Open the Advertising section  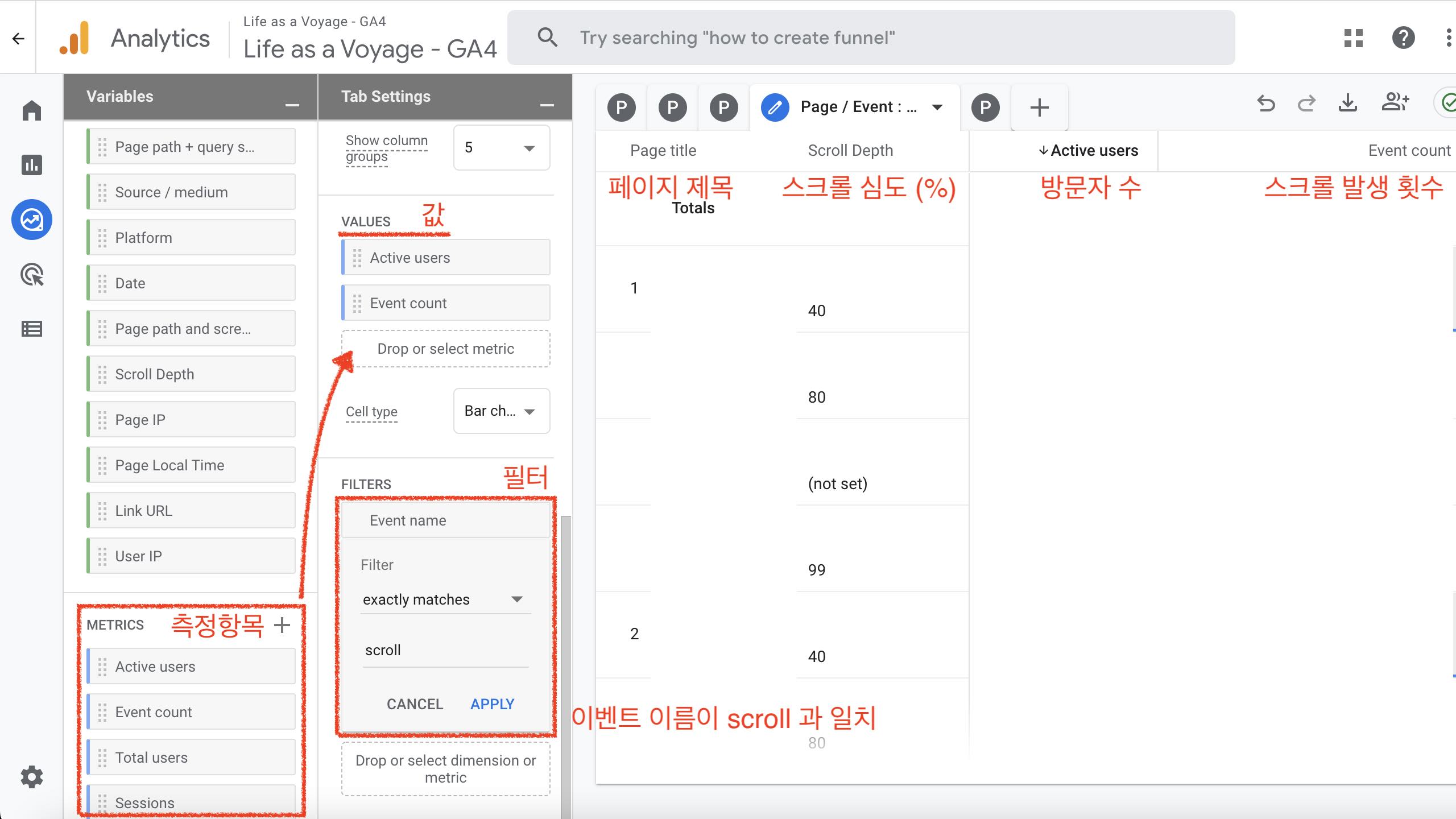tap(32, 275)
